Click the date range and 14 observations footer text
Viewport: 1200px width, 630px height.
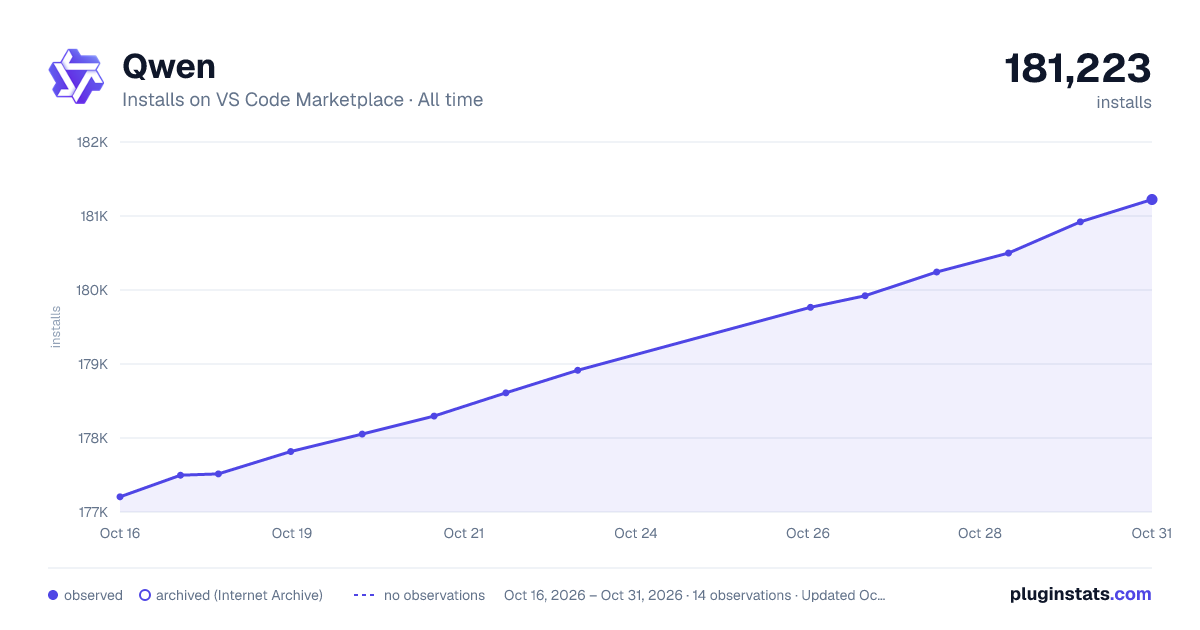point(695,595)
